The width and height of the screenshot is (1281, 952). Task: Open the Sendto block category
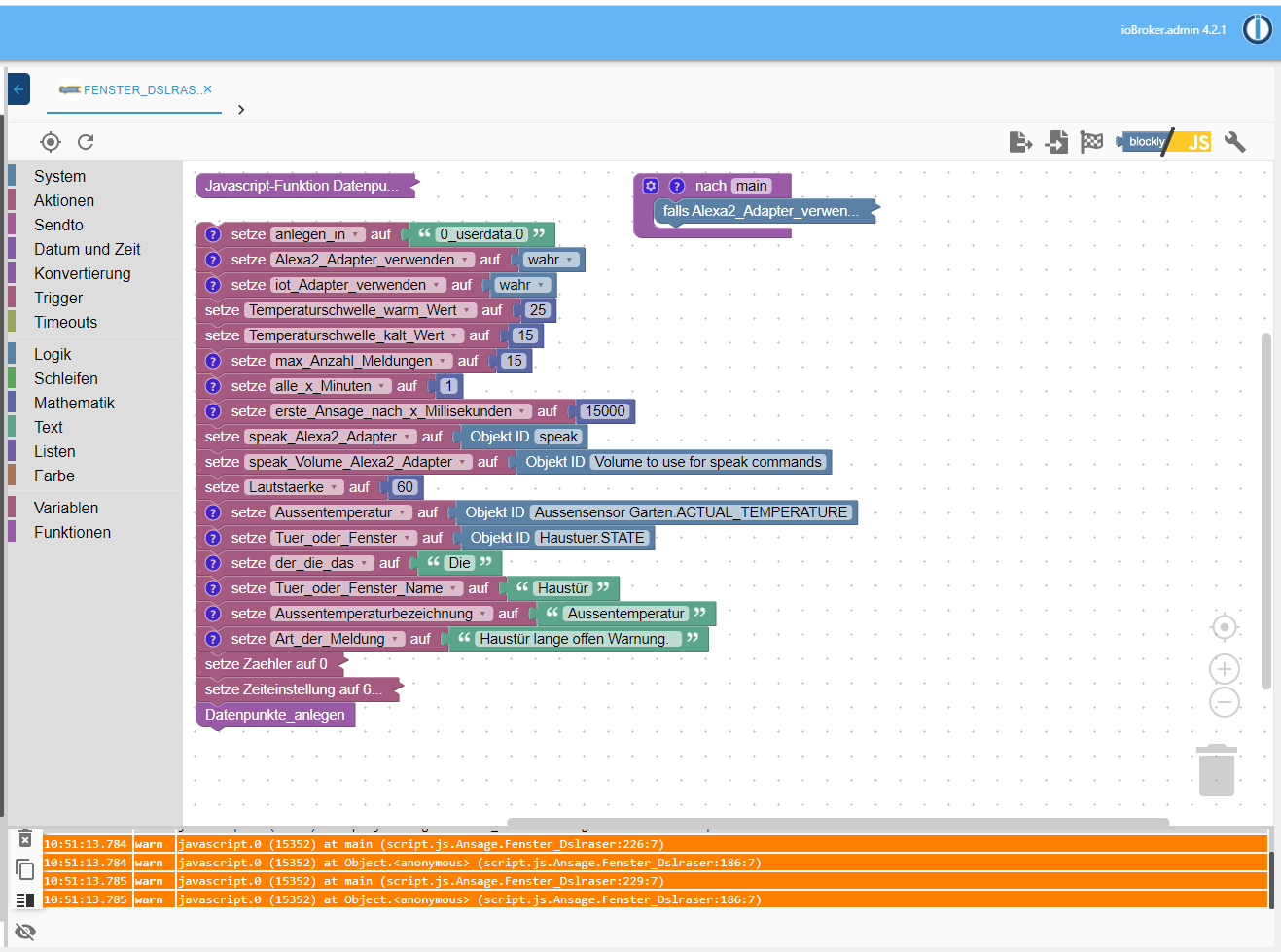(x=58, y=225)
